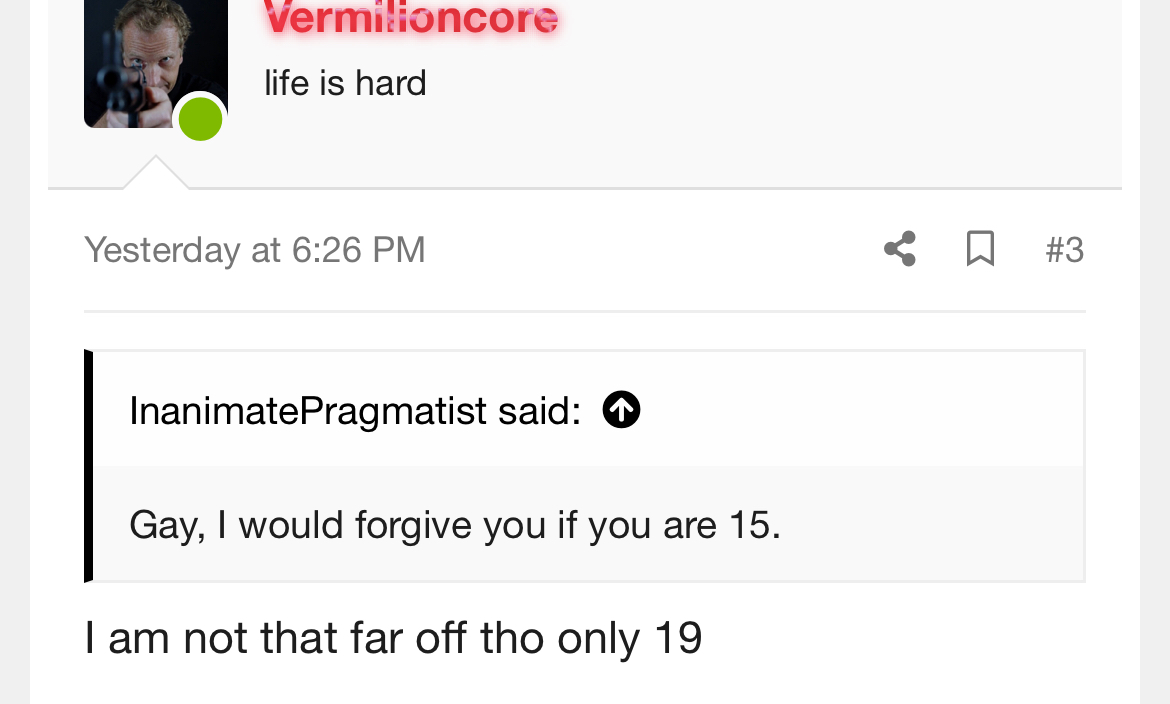Open Vermilioncore's avatar picture
This screenshot has width=1170, height=704.
(x=156, y=63)
